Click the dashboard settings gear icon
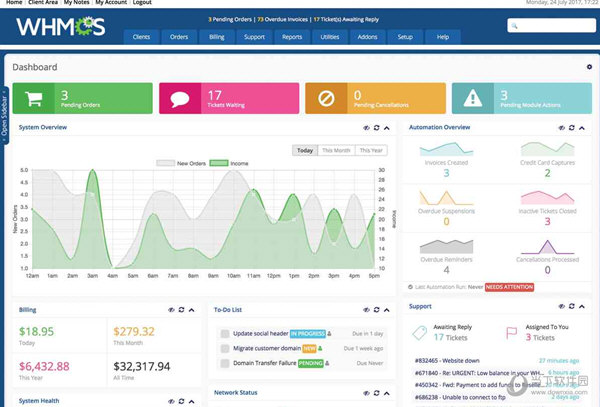 point(589,67)
